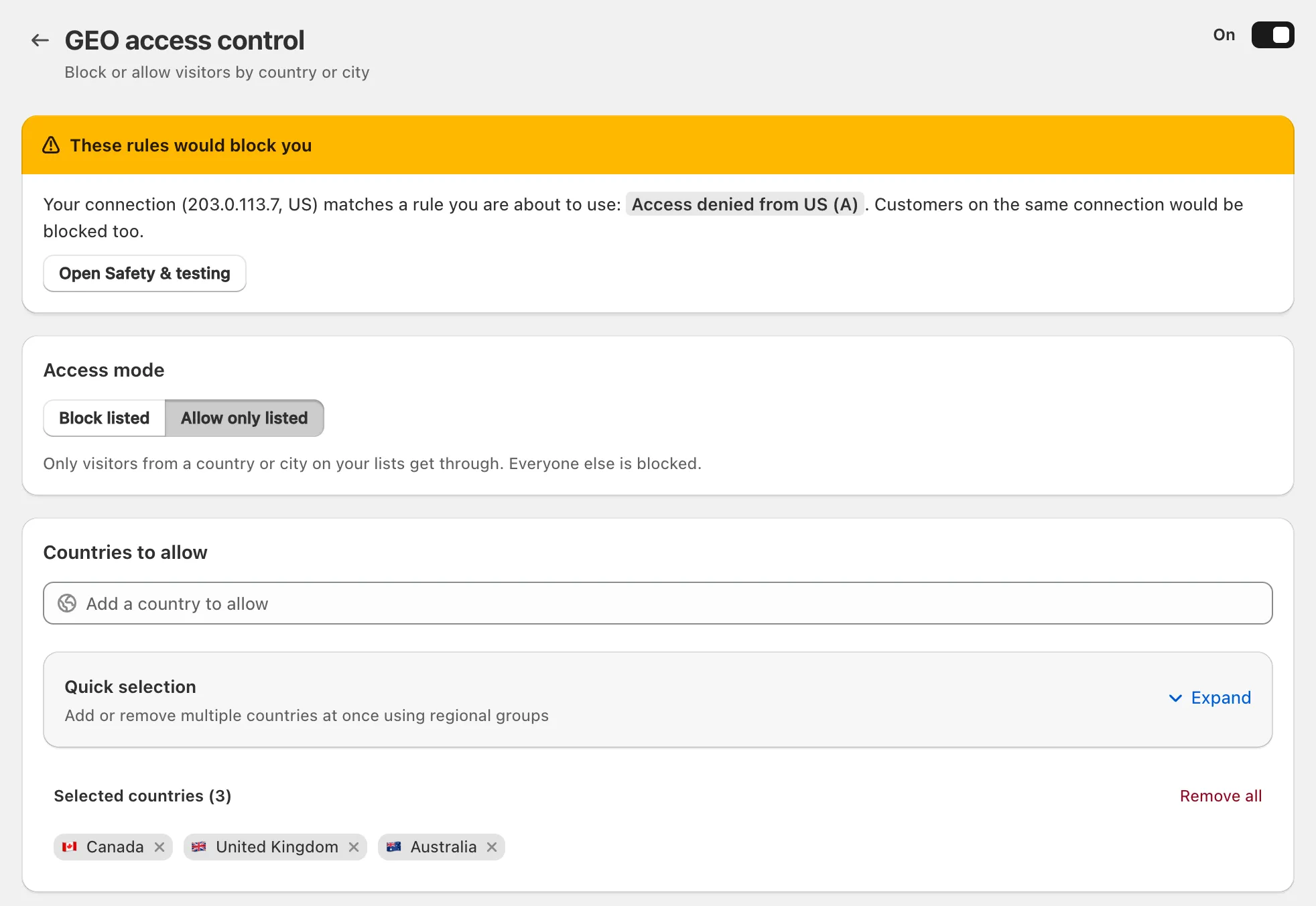Toggle the GEO access control On switch
Image resolution: width=1316 pixels, height=906 pixels.
(x=1272, y=35)
